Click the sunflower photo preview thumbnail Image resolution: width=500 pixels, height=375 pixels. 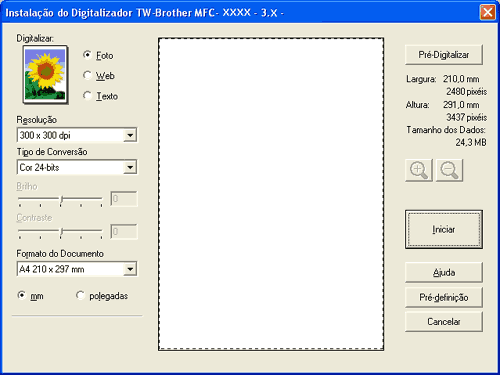pos(45,75)
